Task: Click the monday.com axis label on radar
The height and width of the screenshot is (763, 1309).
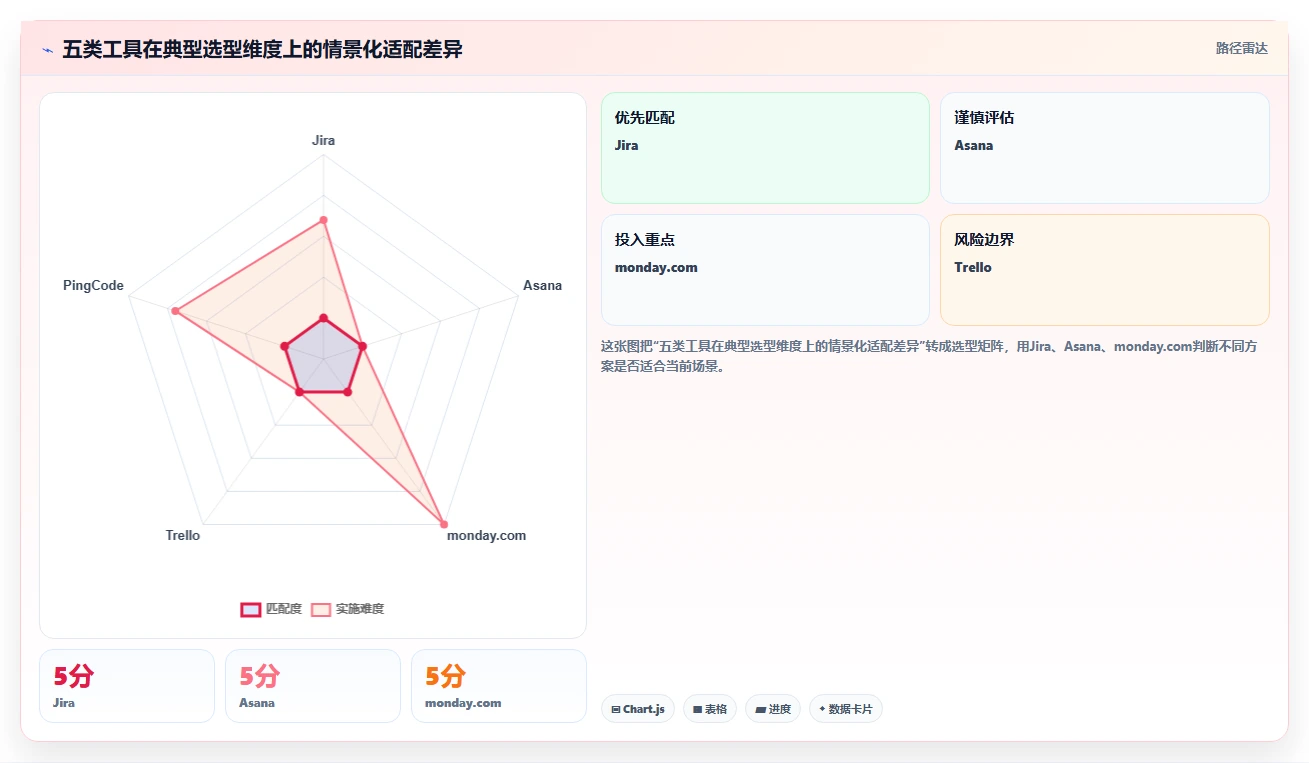Action: (x=486, y=536)
